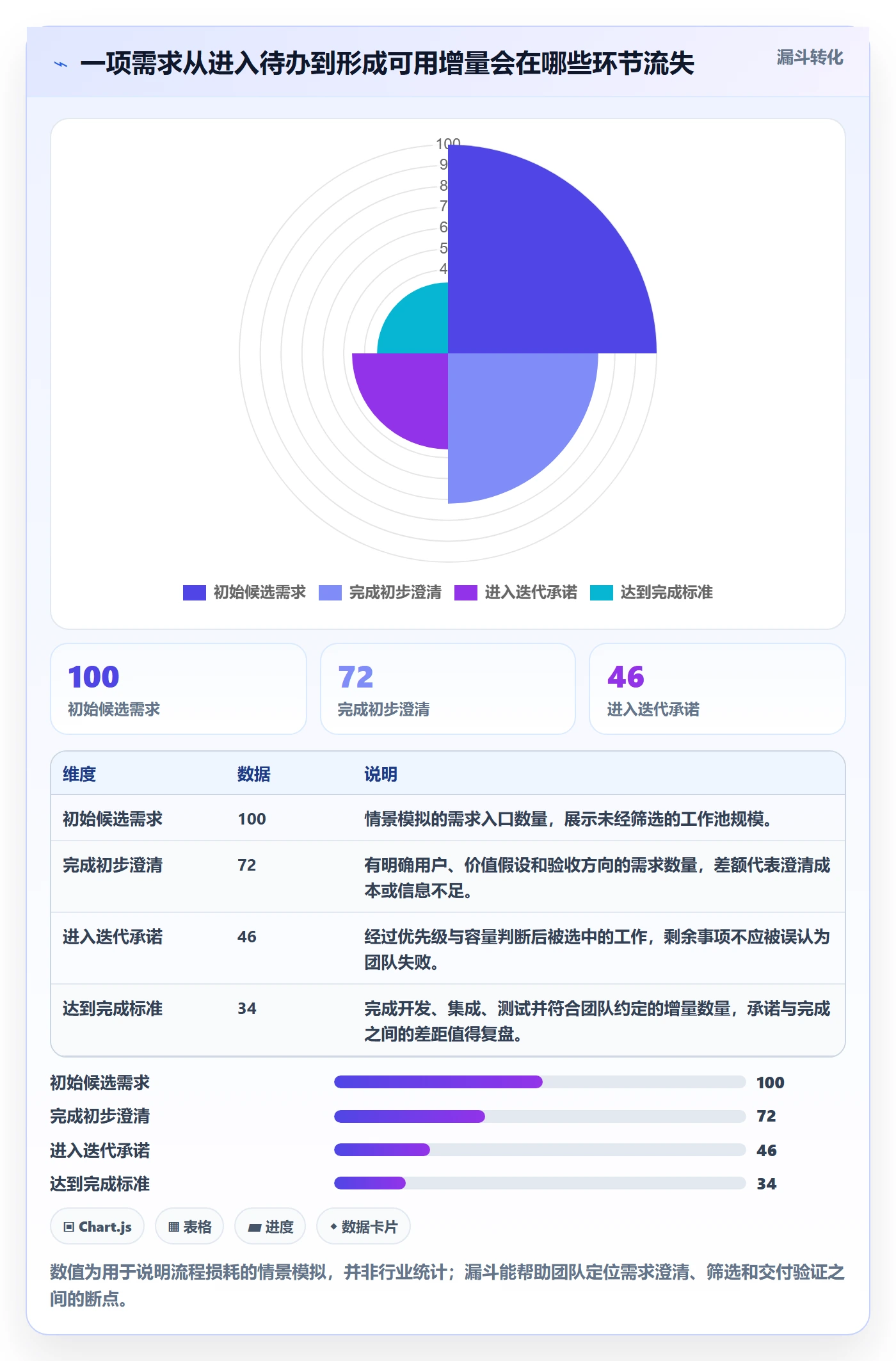896x1361 pixels.
Task: Toggle 完成初步澄清 legend entry
Action: tap(380, 593)
